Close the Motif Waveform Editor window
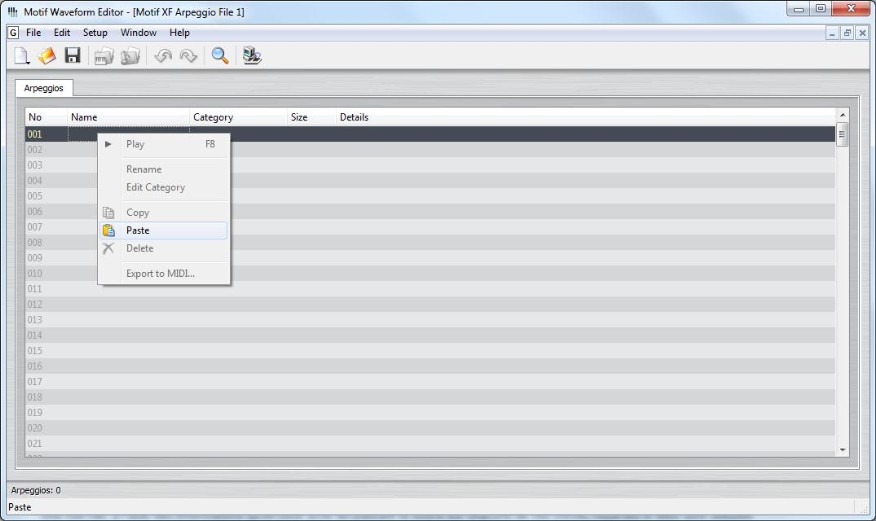Image resolution: width=876 pixels, height=521 pixels. 851,9
